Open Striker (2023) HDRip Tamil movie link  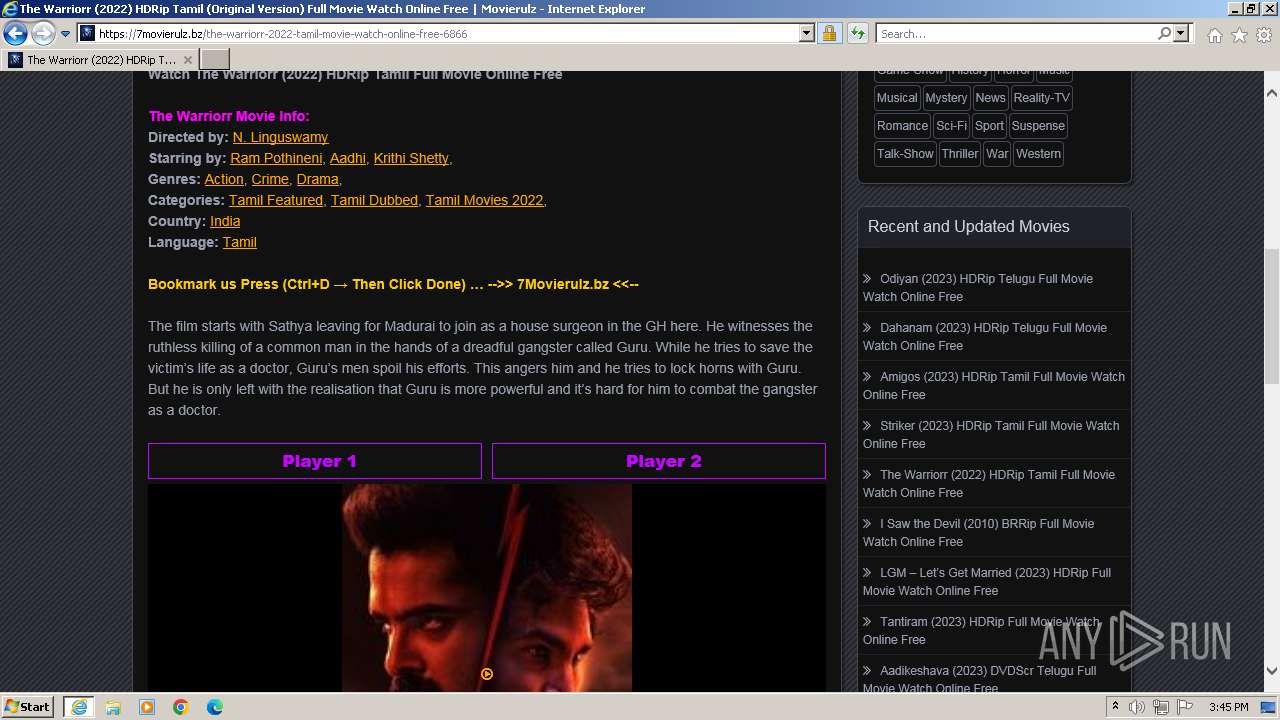(x=991, y=435)
